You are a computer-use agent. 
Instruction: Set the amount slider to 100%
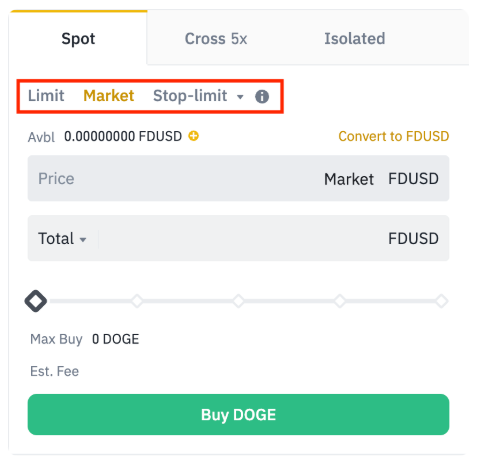pos(441,301)
